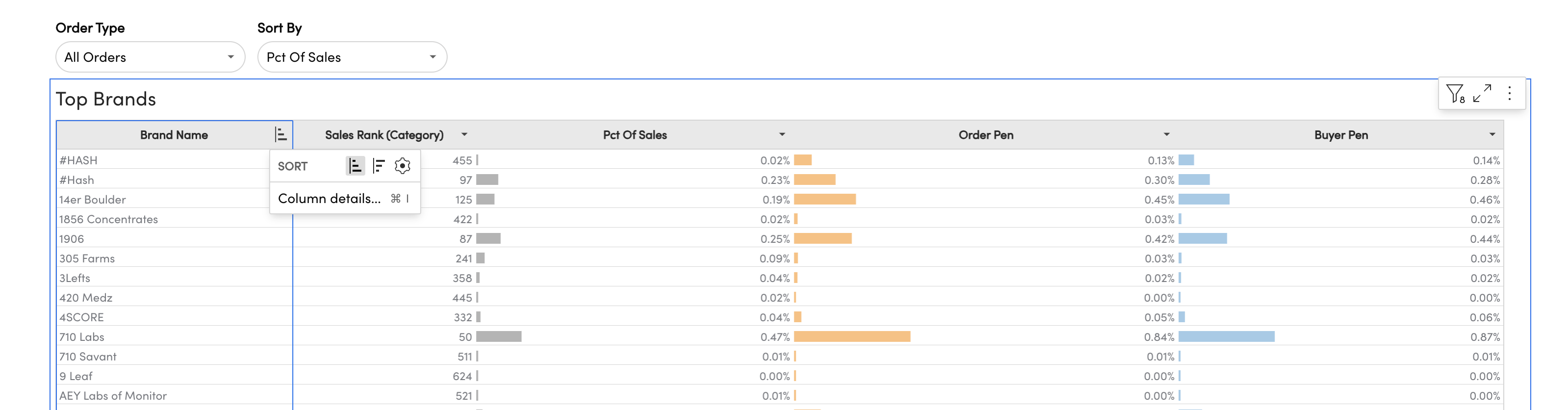Viewport: 1568px width, 410px height.
Task: Click the 710 Labs sales rank value 50
Action: (465, 337)
